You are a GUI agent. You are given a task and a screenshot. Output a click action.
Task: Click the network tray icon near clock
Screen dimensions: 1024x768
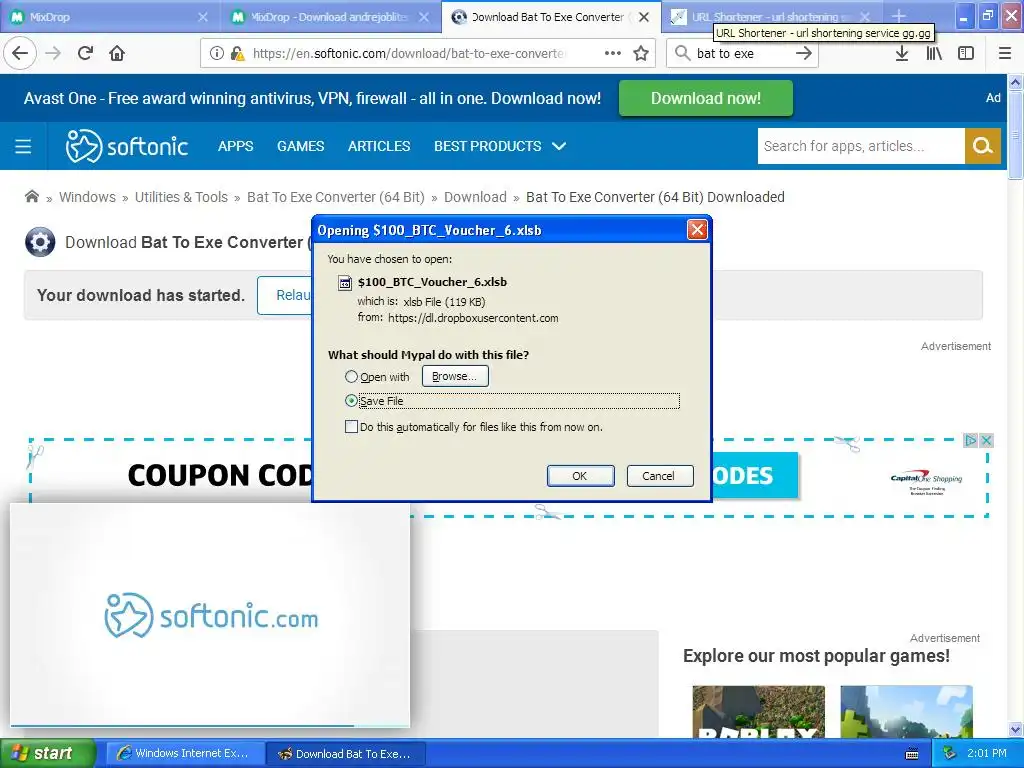pyautogui.click(x=950, y=754)
